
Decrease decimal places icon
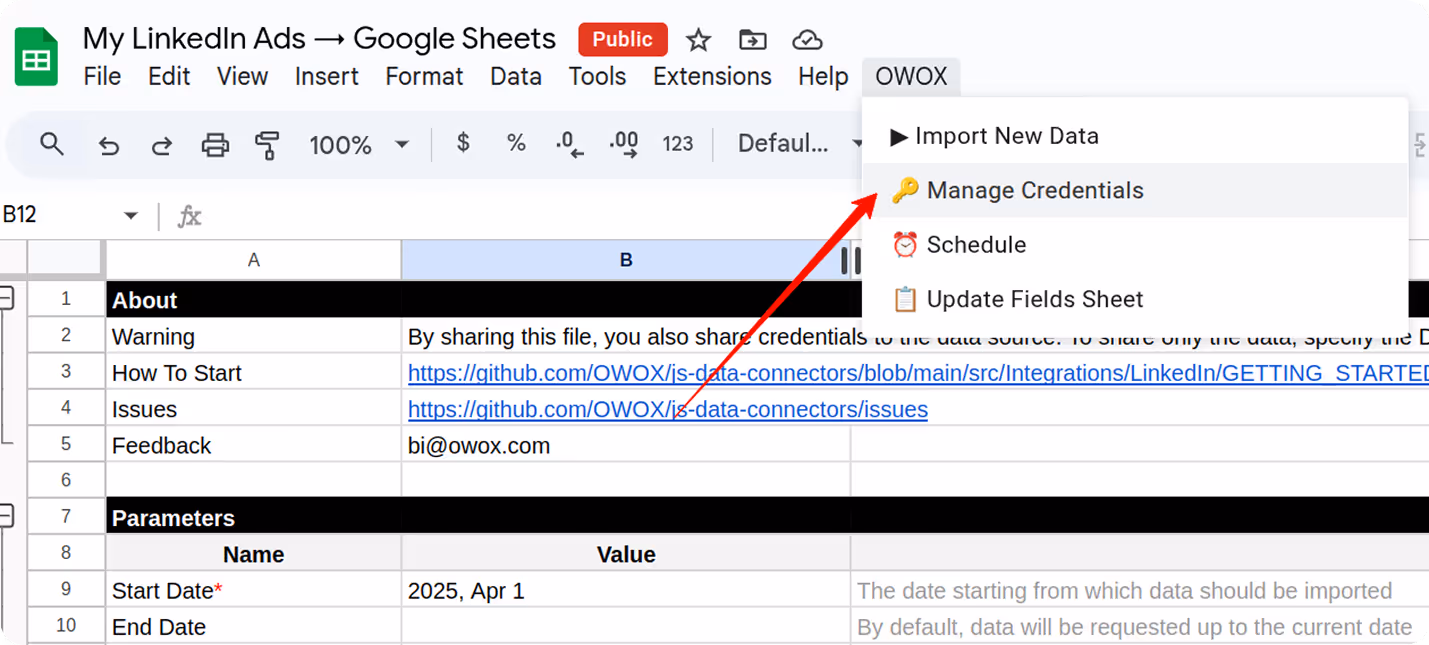[x=570, y=144]
